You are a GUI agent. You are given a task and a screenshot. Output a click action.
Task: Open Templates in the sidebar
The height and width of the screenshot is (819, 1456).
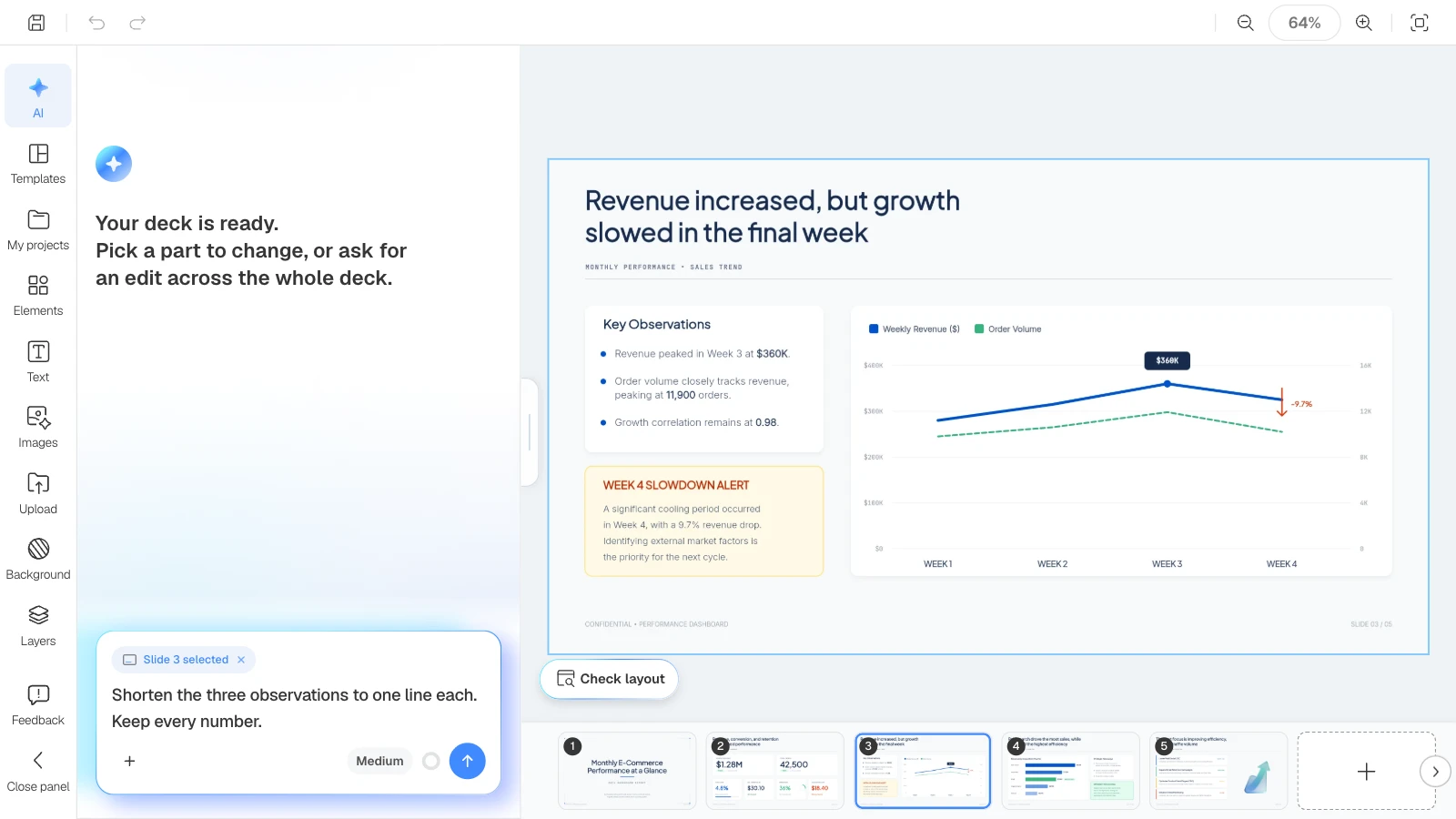[x=38, y=164]
